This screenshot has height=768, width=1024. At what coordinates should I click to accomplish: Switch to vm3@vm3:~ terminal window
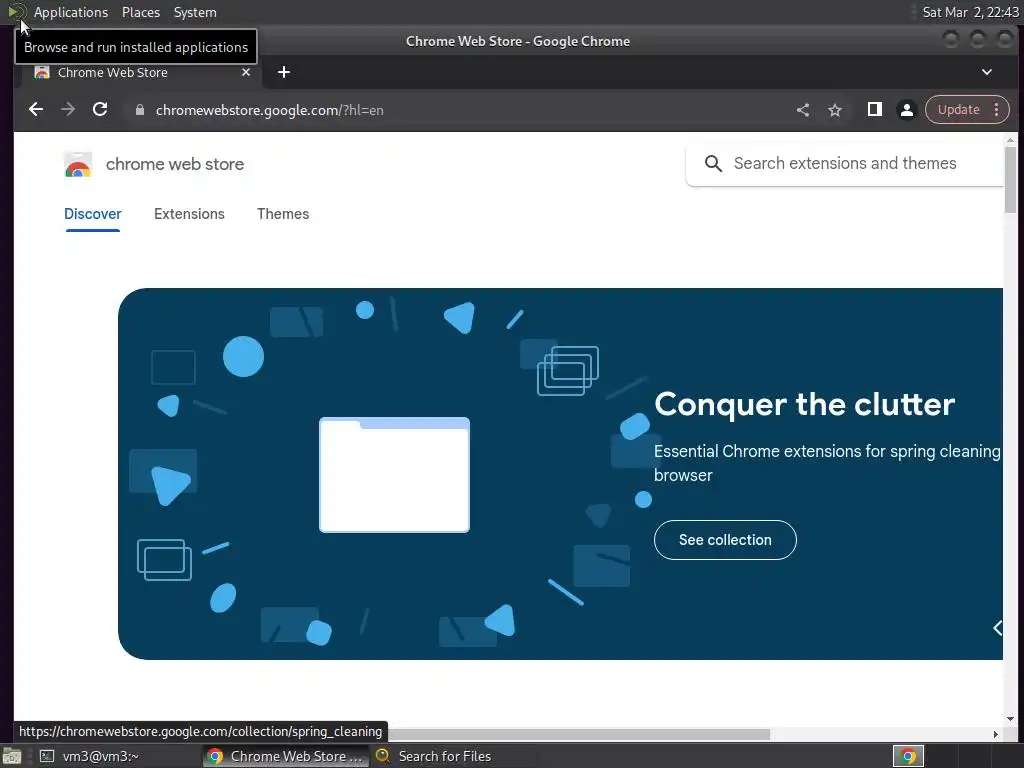89,756
